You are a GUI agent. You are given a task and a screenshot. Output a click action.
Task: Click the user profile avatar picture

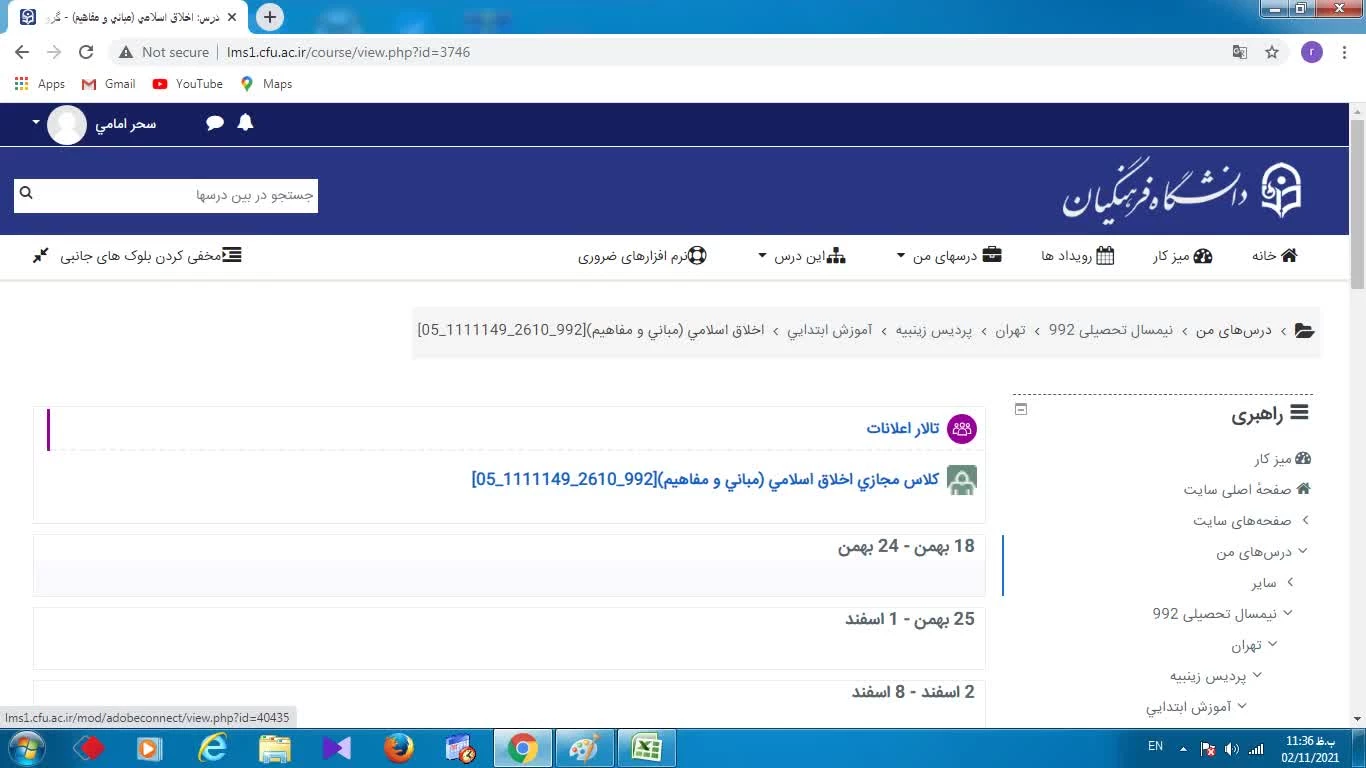coord(67,124)
